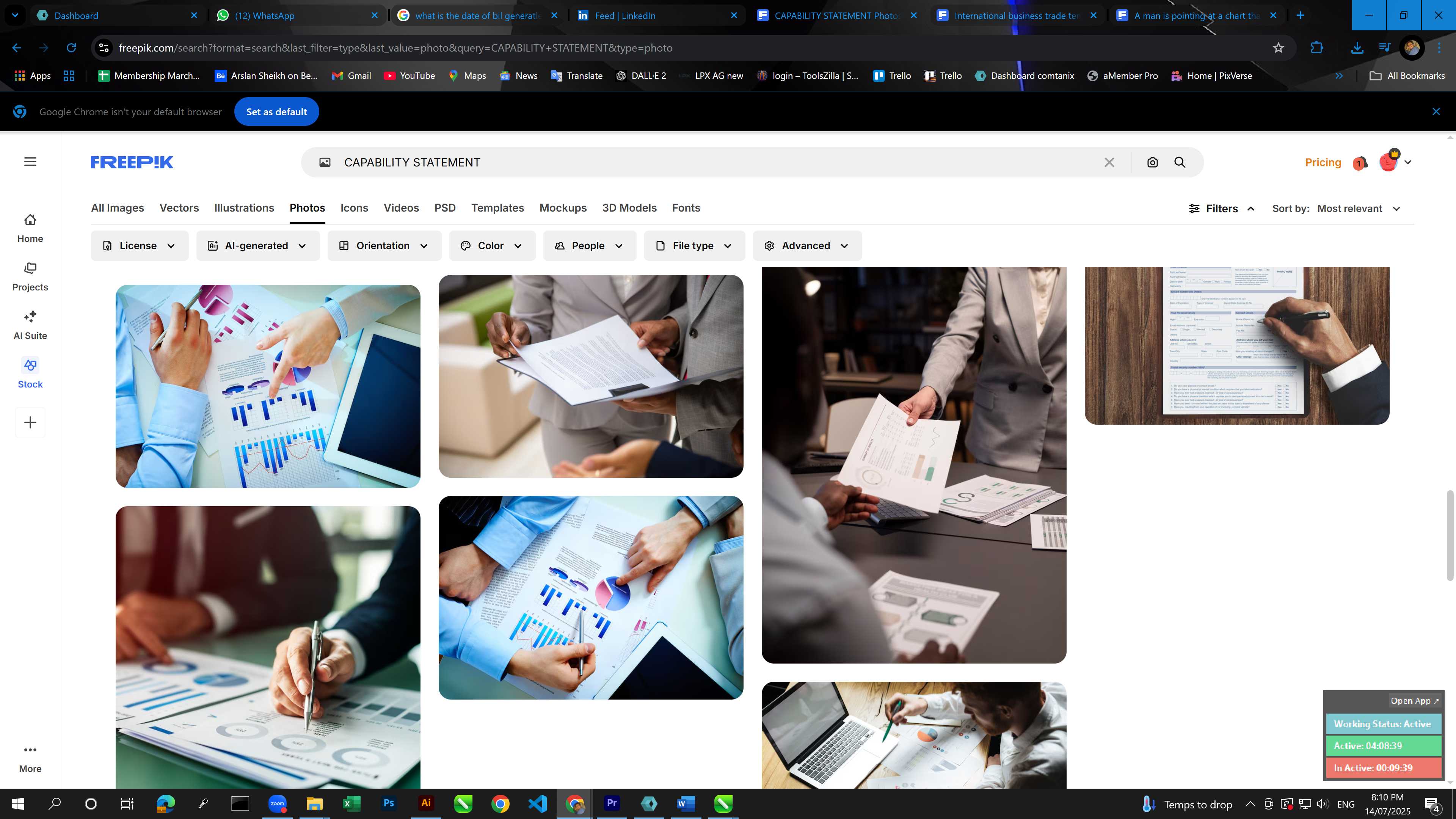Open the More options in the sidebar
The image size is (1456, 819).
[30, 758]
